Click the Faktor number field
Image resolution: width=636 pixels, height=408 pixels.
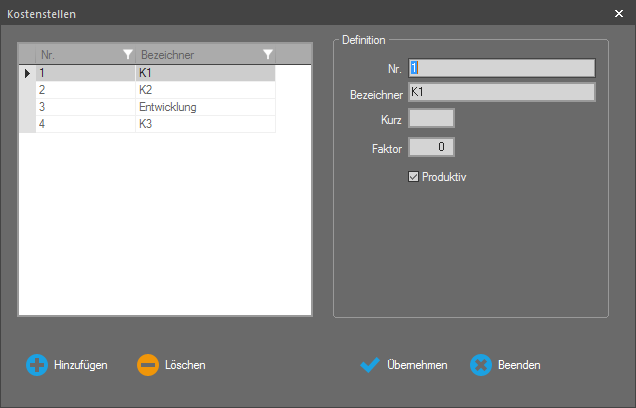[x=432, y=148]
